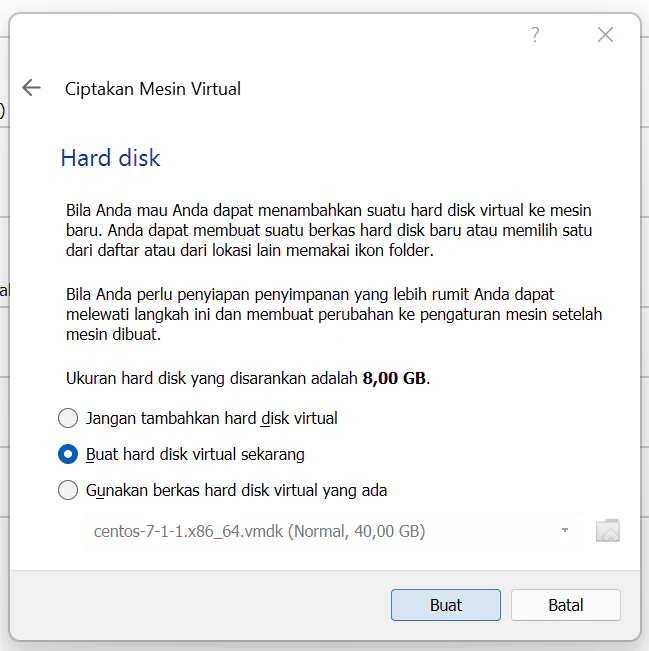The image size is (649, 651).
Task: Click the Buat hard disk virtual sekarang label
Action: 195,454
